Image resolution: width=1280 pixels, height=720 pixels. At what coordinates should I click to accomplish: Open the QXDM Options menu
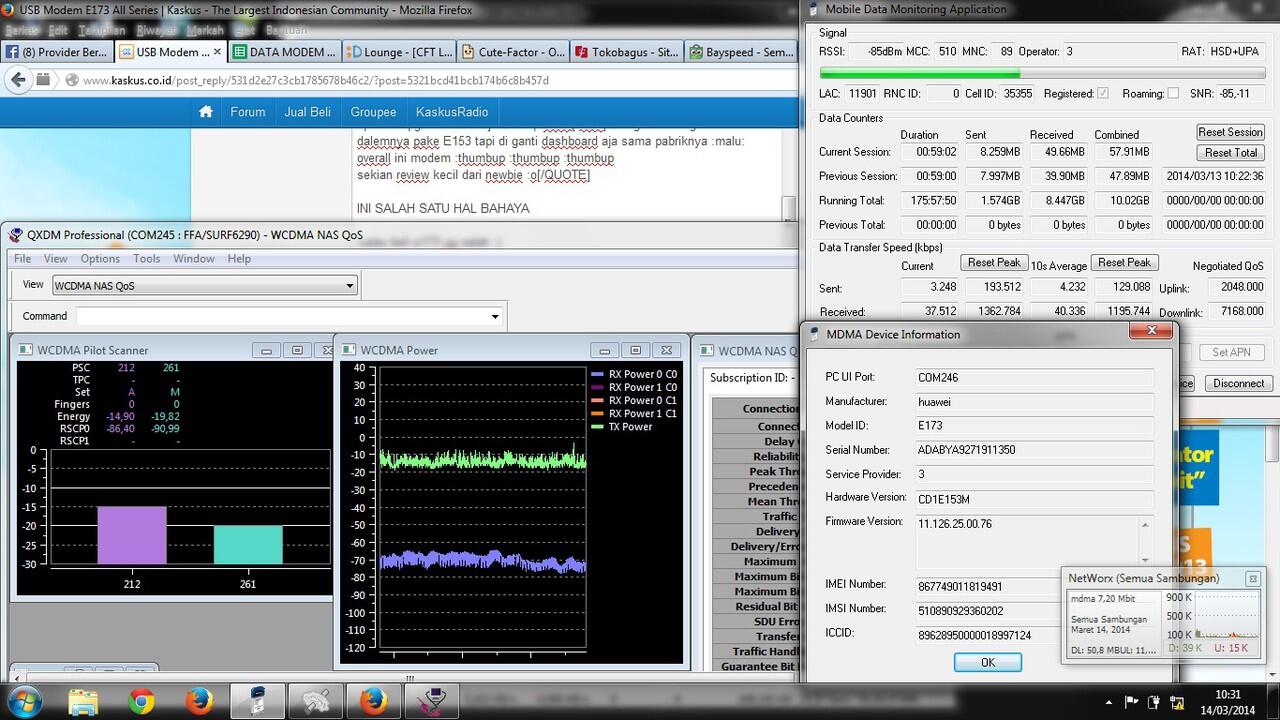point(100,258)
